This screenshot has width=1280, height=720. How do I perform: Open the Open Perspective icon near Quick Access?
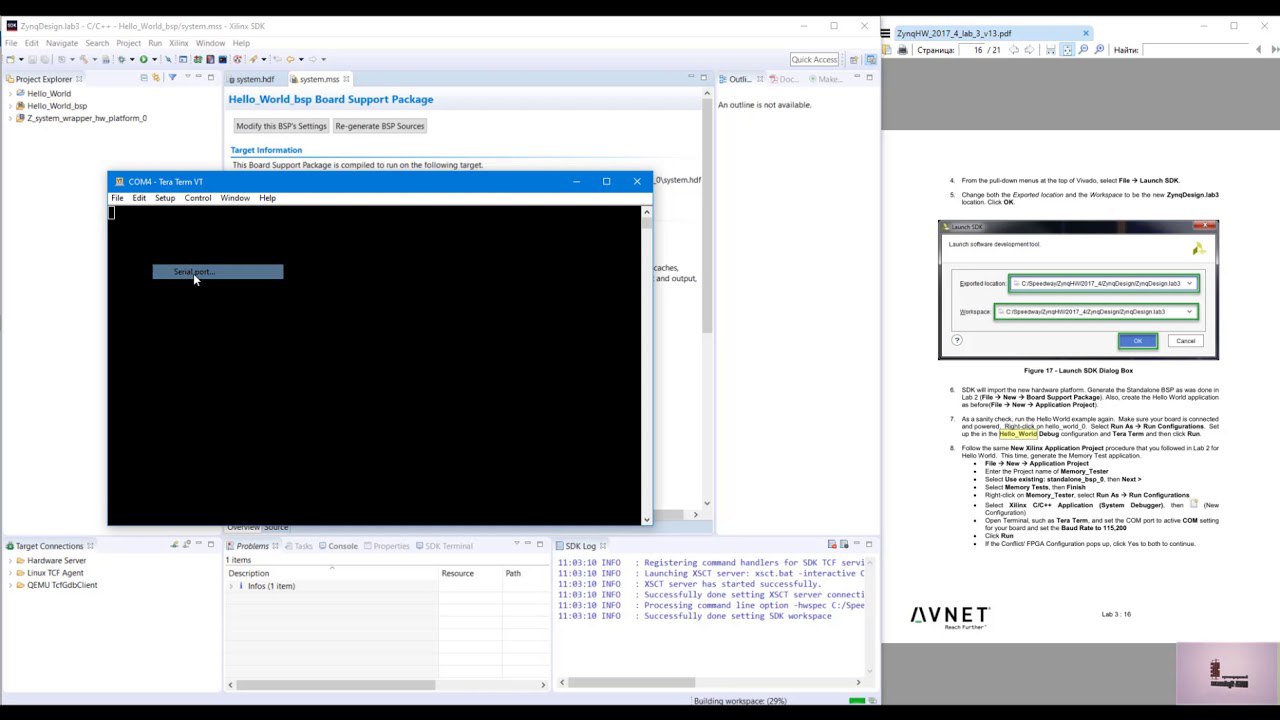click(x=853, y=59)
